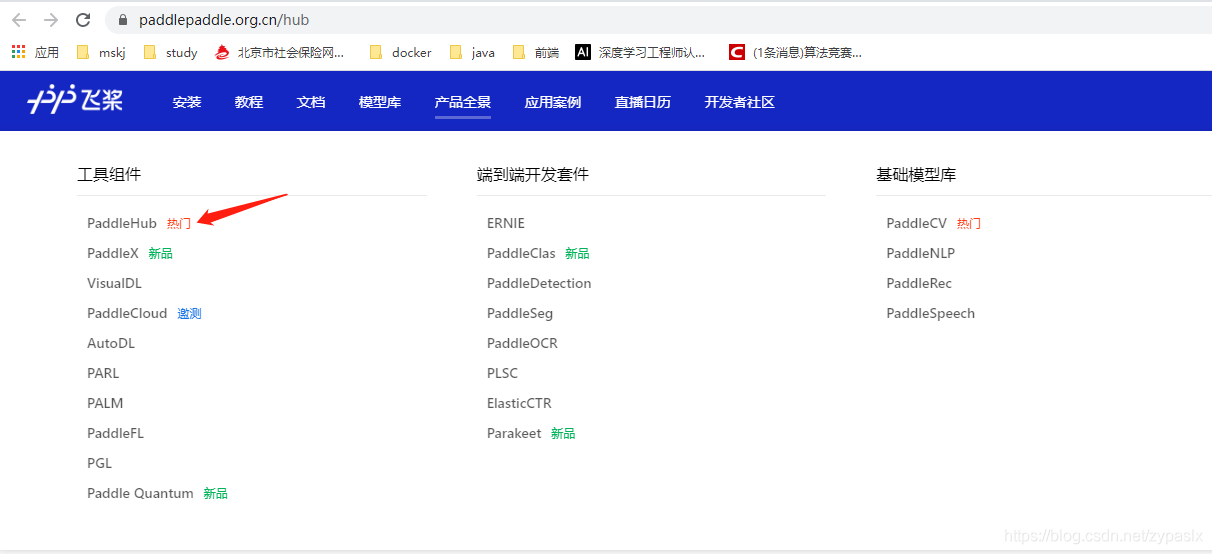The width and height of the screenshot is (1212, 554).
Task: Open the PaddleSeg link
Action: [x=520, y=313]
